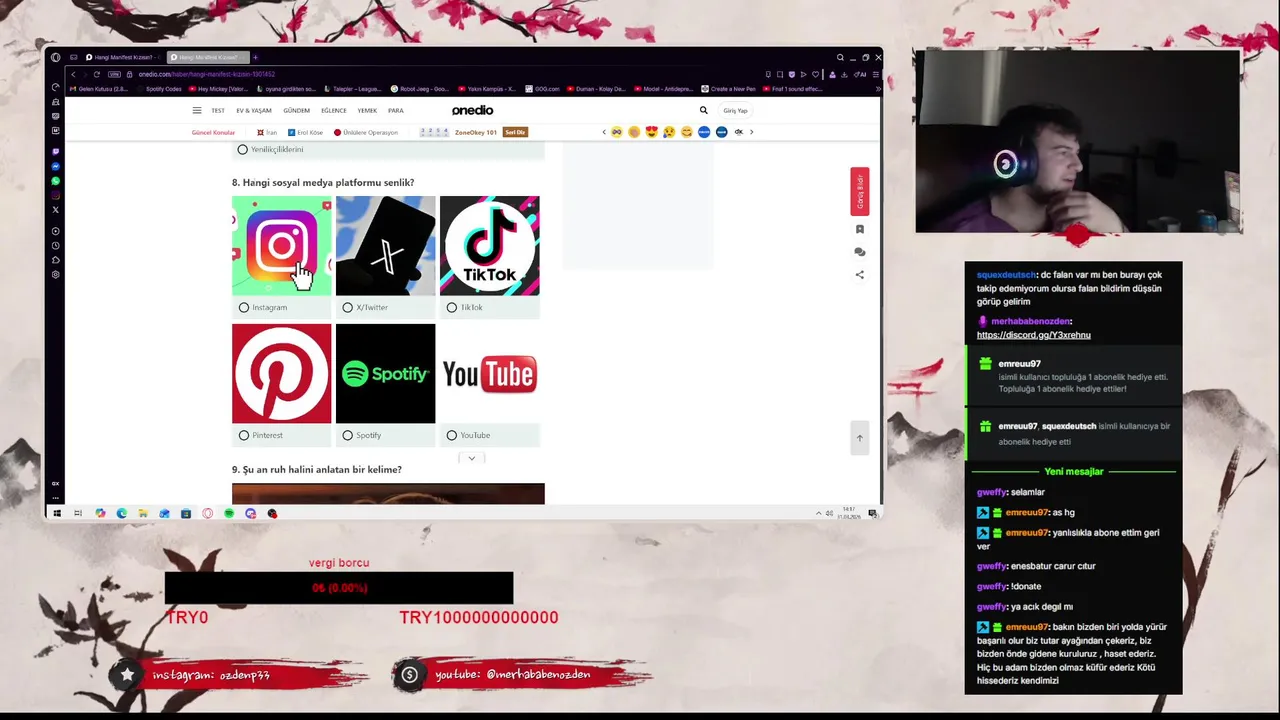The height and width of the screenshot is (720, 1280).
Task: Open the PARA menu item
Action: click(396, 110)
